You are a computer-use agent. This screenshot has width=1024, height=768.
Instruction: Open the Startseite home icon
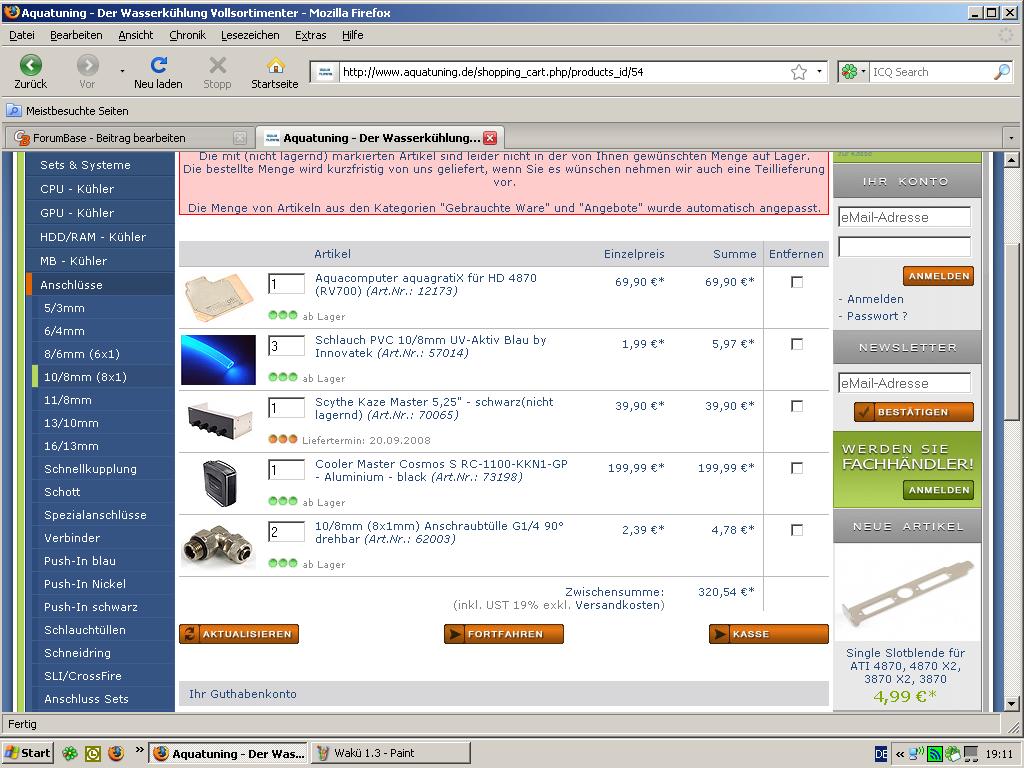[x=276, y=65]
